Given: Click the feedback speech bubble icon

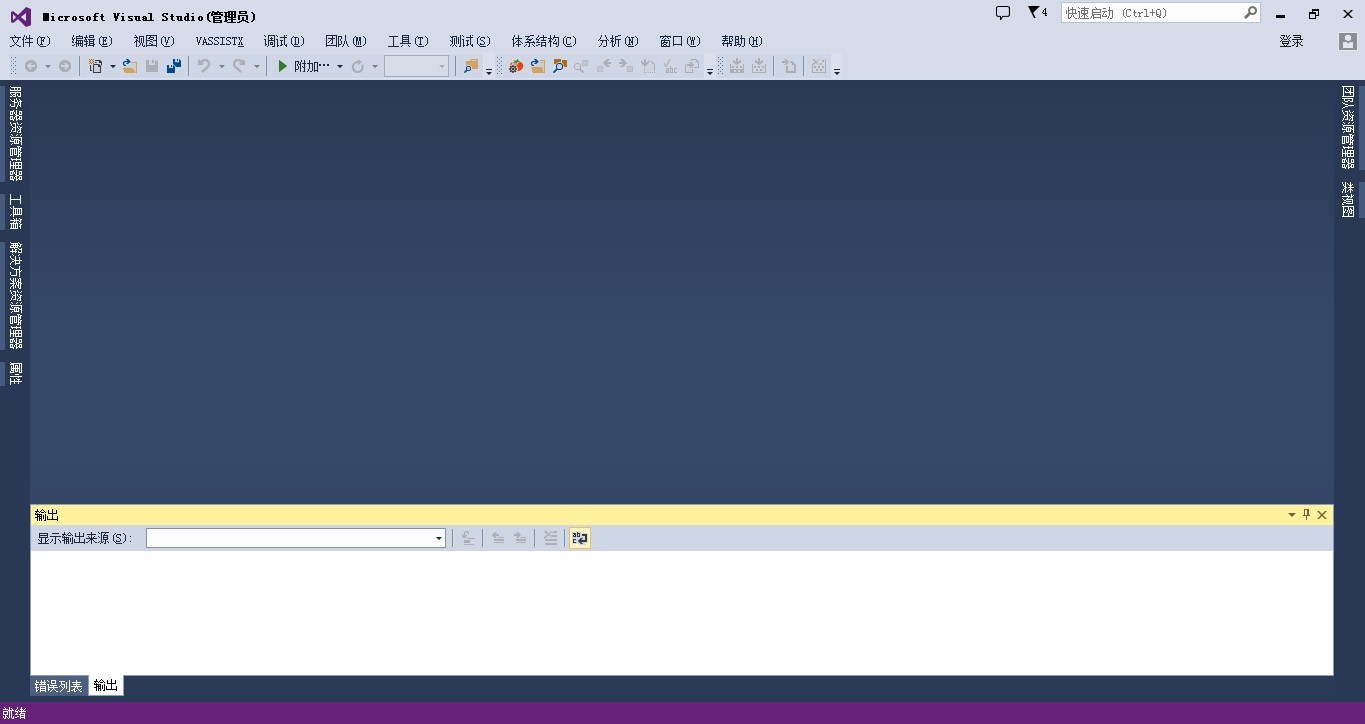Looking at the screenshot, I should point(1003,13).
